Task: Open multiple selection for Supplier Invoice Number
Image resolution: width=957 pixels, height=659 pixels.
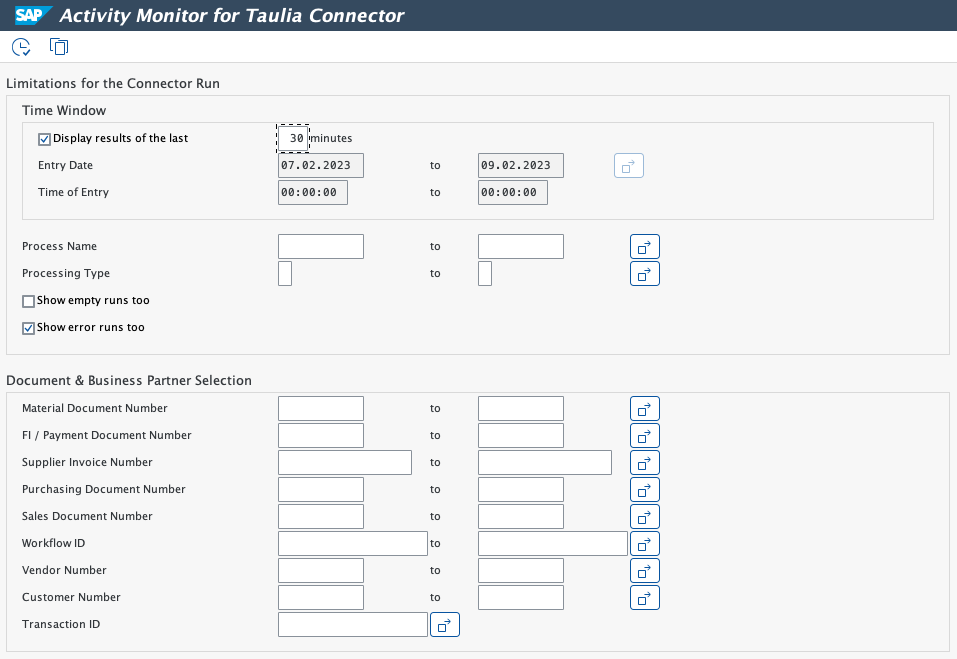Action: [645, 463]
